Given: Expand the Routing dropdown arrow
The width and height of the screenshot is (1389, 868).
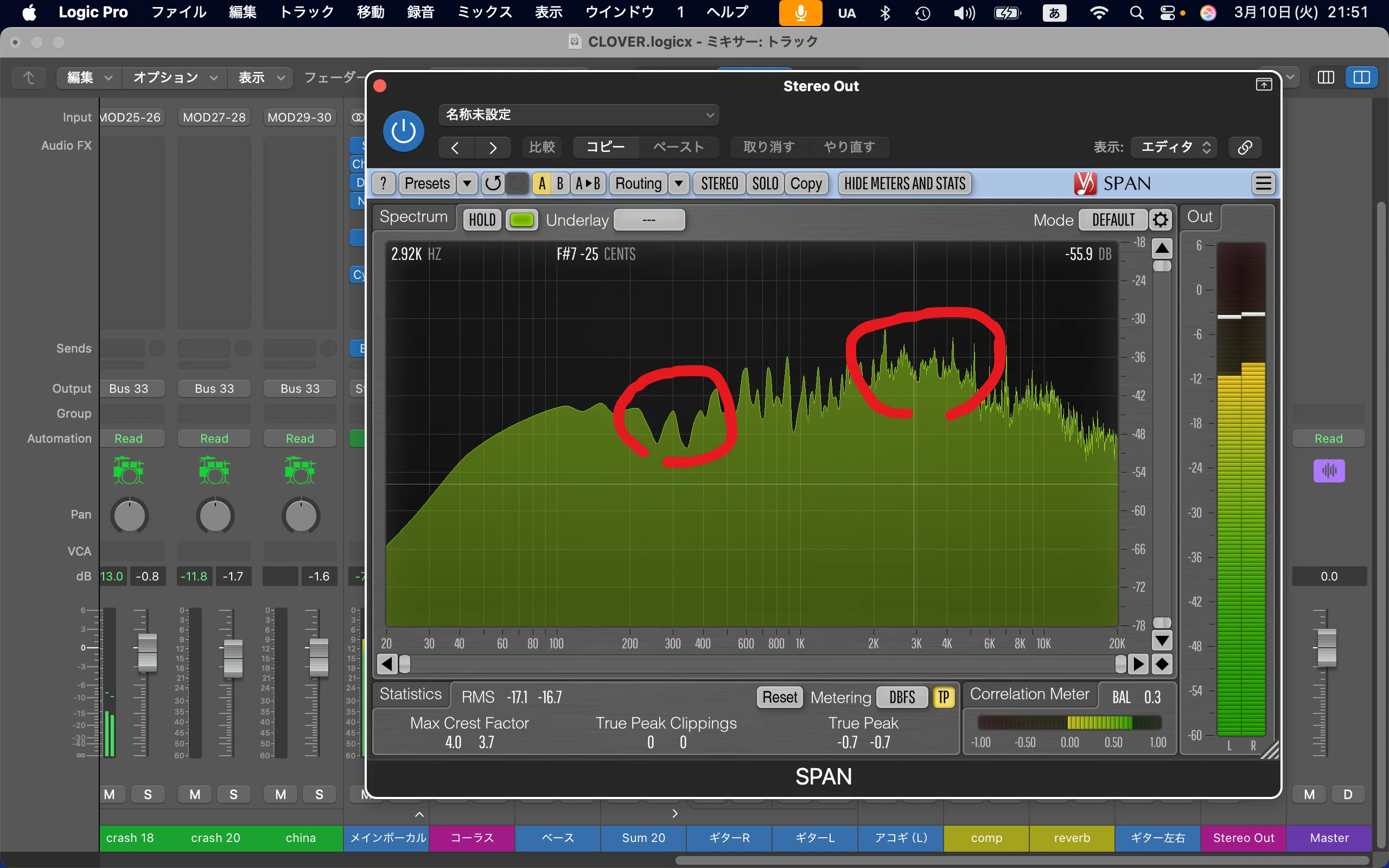Looking at the screenshot, I should pyautogui.click(x=678, y=184).
